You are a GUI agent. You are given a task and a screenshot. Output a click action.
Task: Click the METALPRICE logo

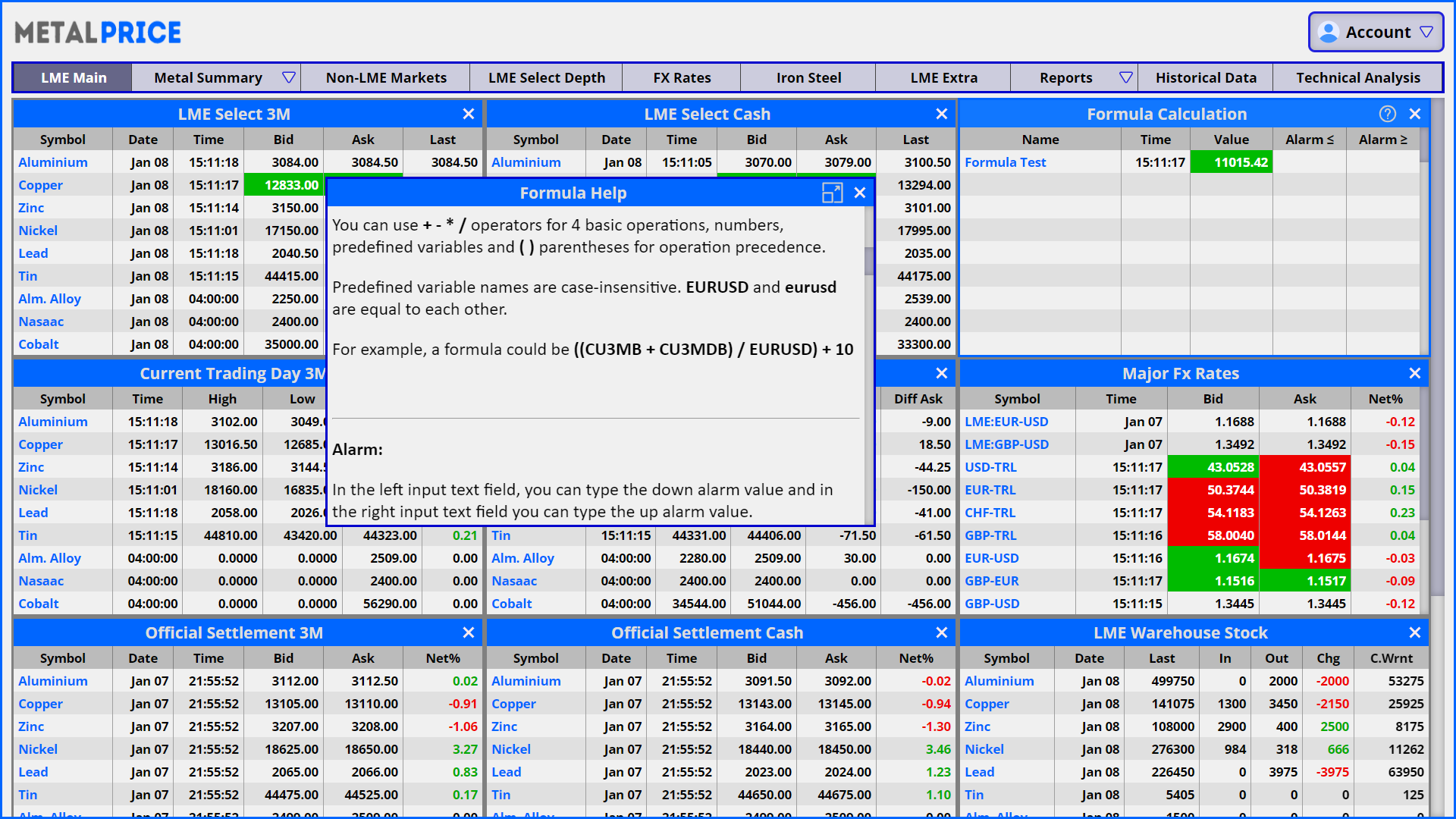(x=98, y=33)
